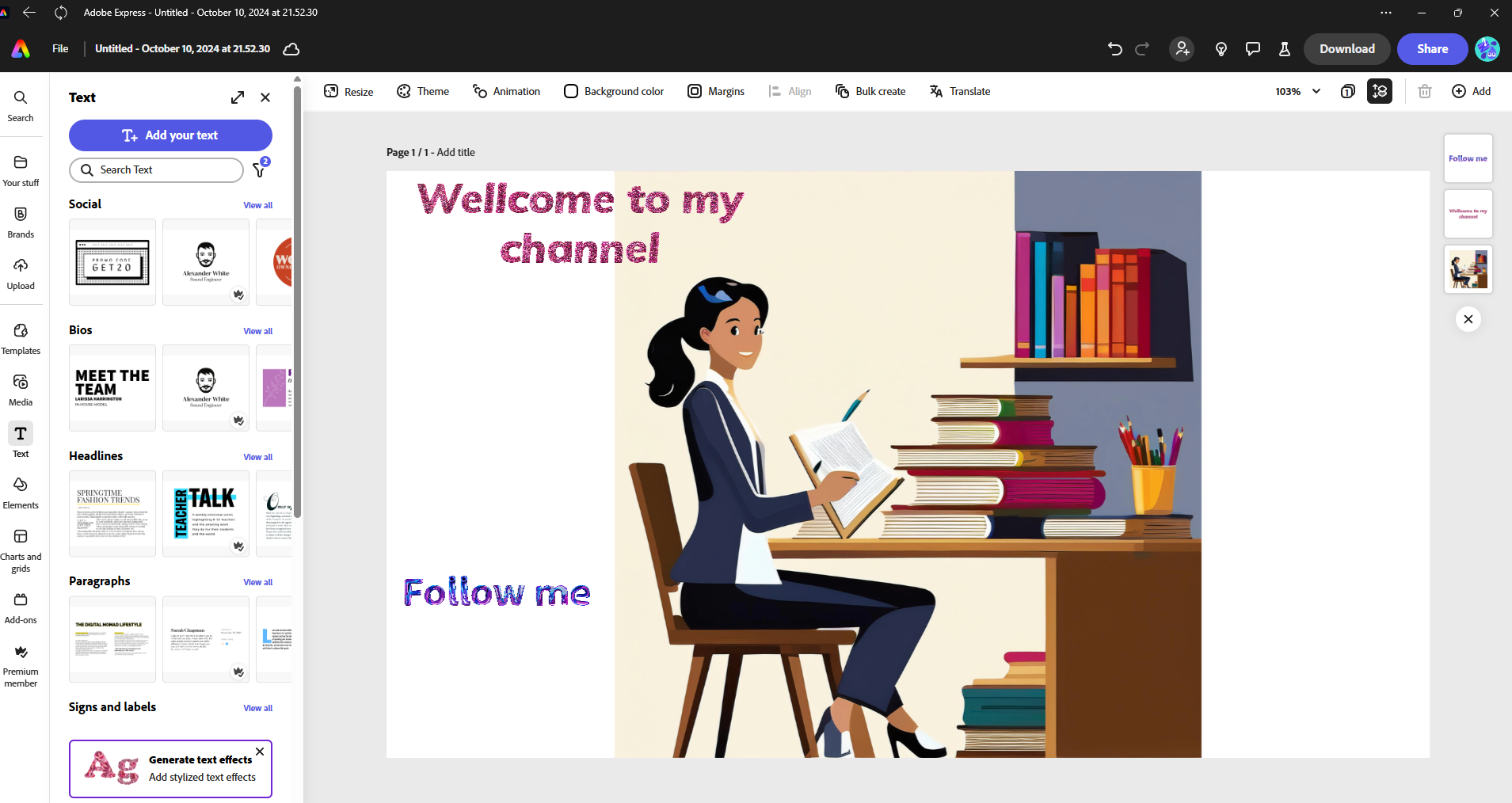Viewport: 1512px width, 803px height.
Task: View all Headlines text templates
Action: [257, 457]
